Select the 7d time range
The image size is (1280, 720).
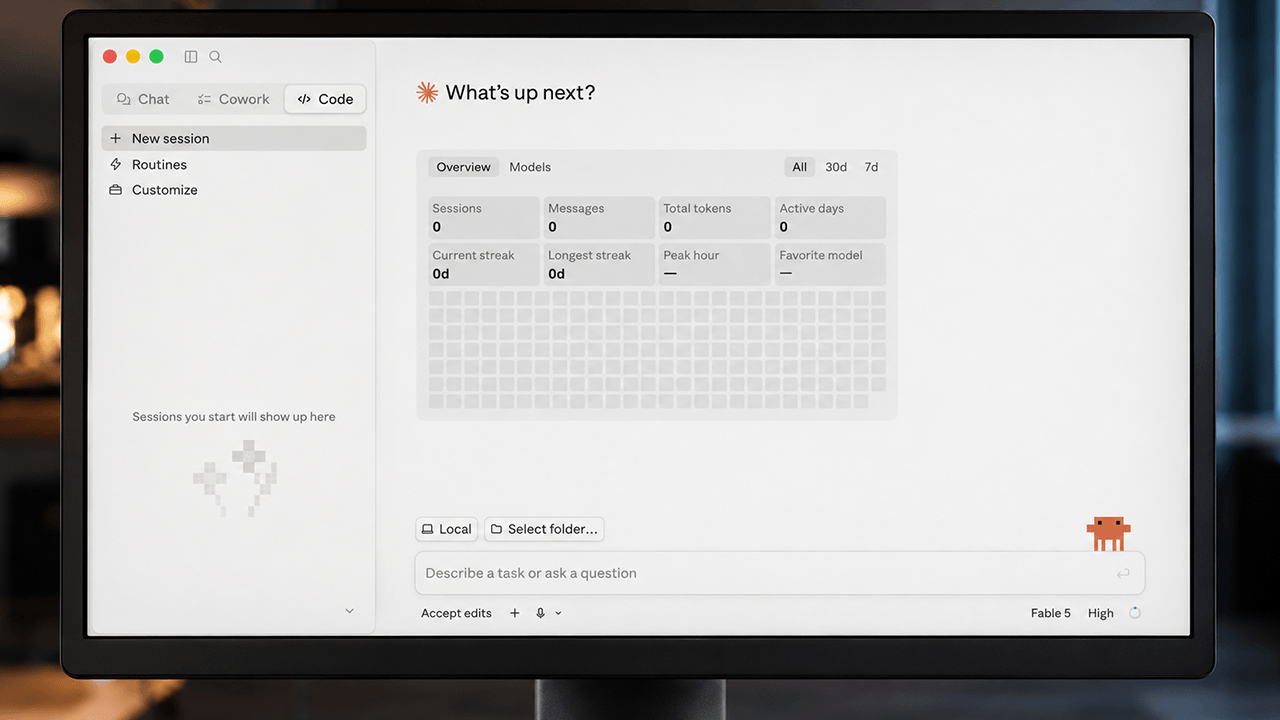[x=871, y=167]
